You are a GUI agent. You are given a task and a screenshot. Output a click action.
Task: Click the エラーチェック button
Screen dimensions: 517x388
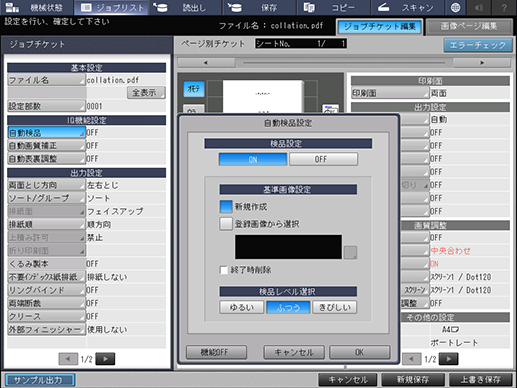coord(478,45)
